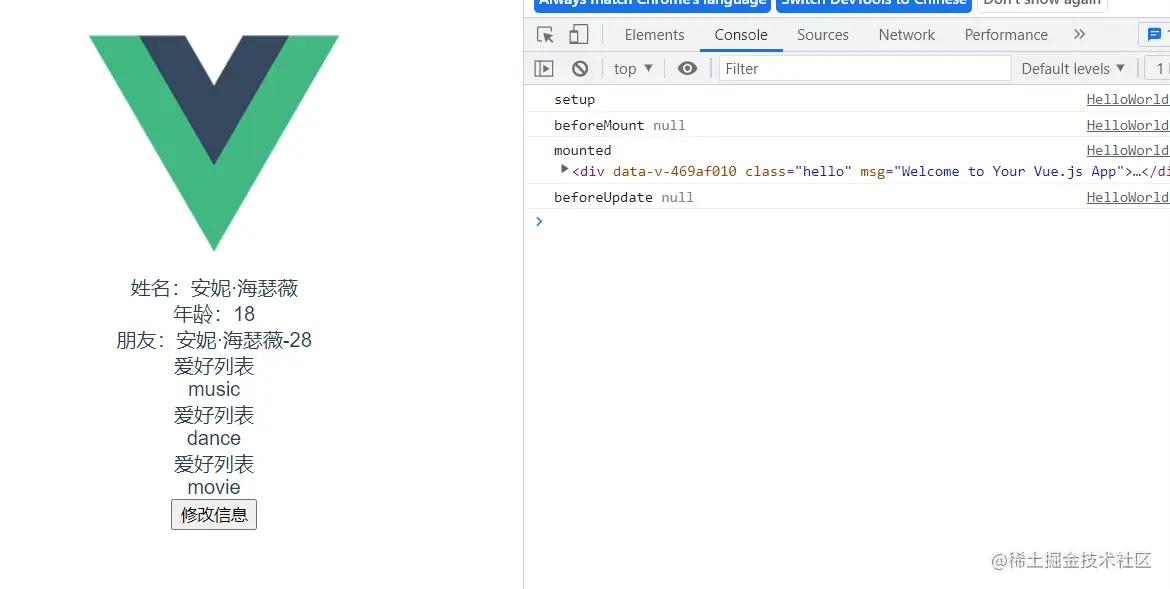Screen dimensions: 1170x589
Task: Select the beforeUpdate null log entry
Action: tap(624, 197)
